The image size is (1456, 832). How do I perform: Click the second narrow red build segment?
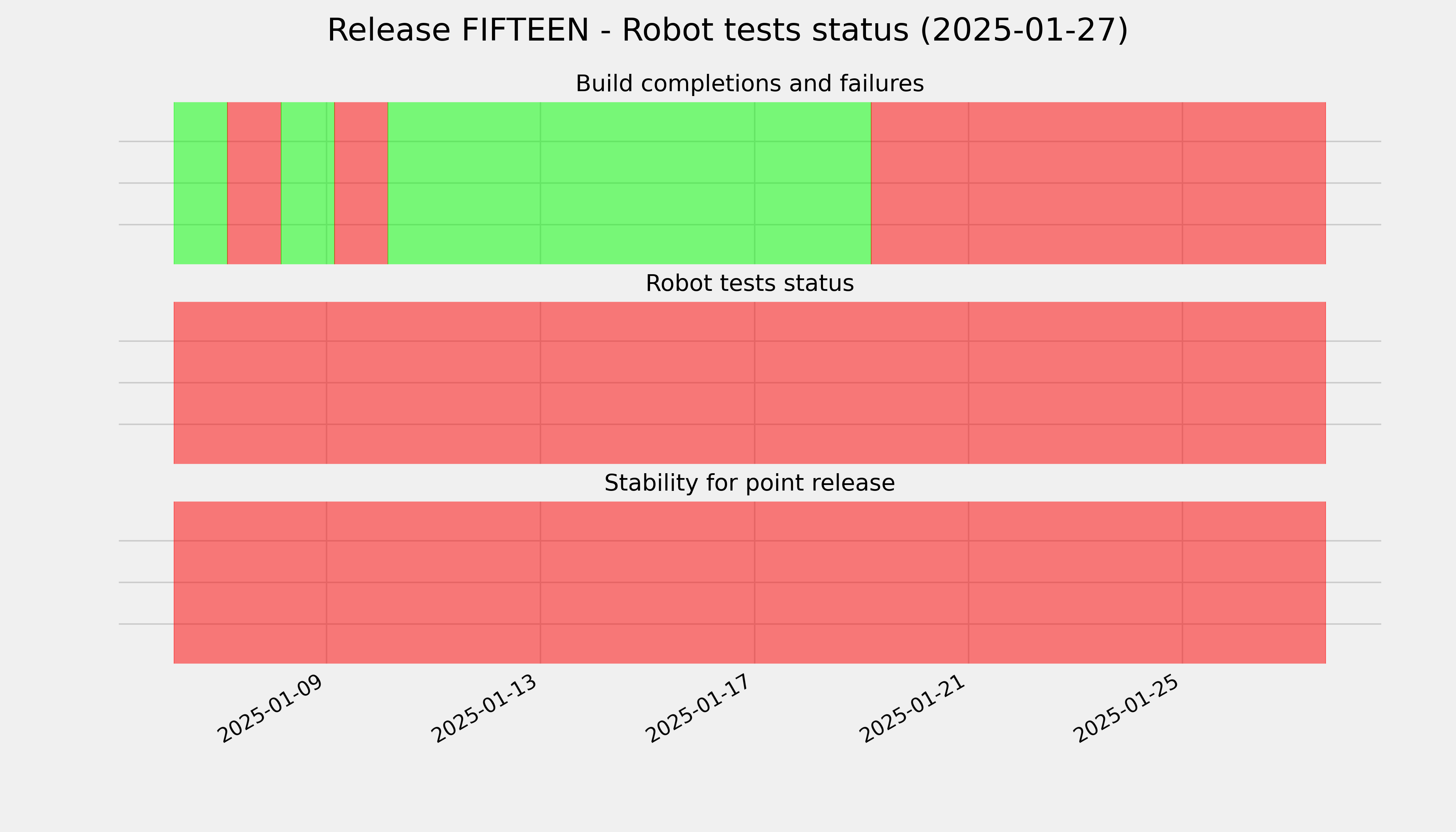(x=361, y=183)
